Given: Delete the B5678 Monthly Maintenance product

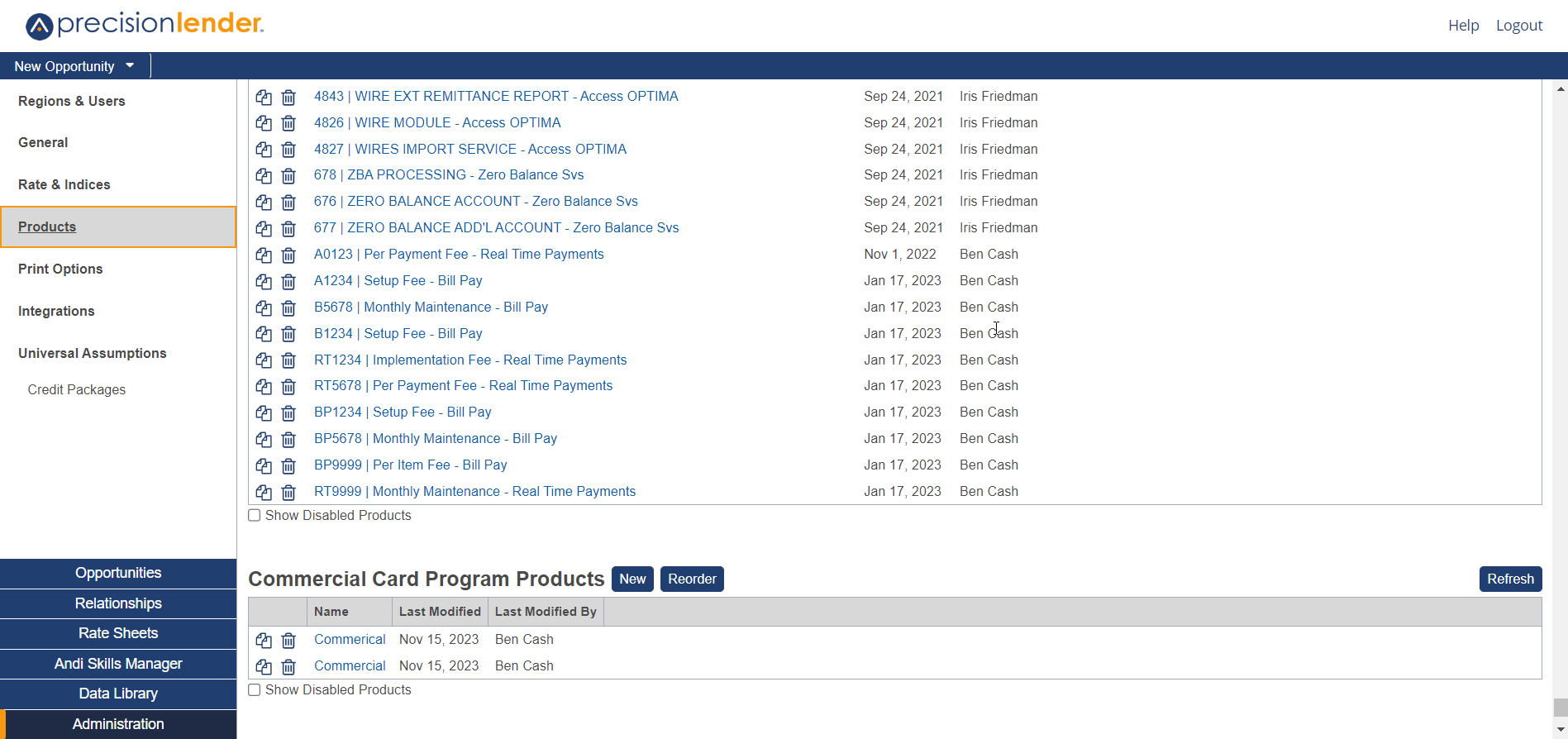Looking at the screenshot, I should pyautogui.click(x=288, y=308).
